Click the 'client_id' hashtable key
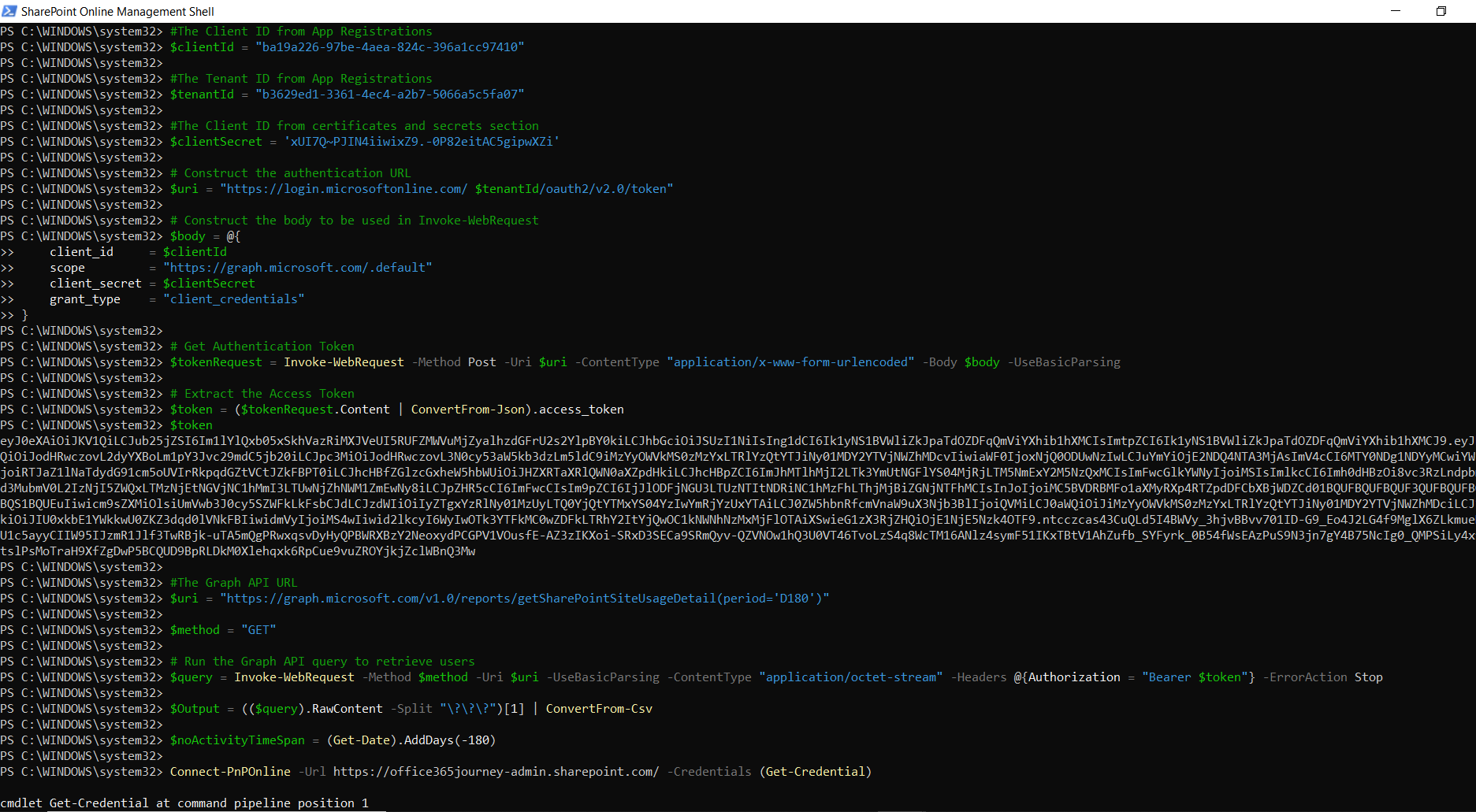 pos(81,252)
